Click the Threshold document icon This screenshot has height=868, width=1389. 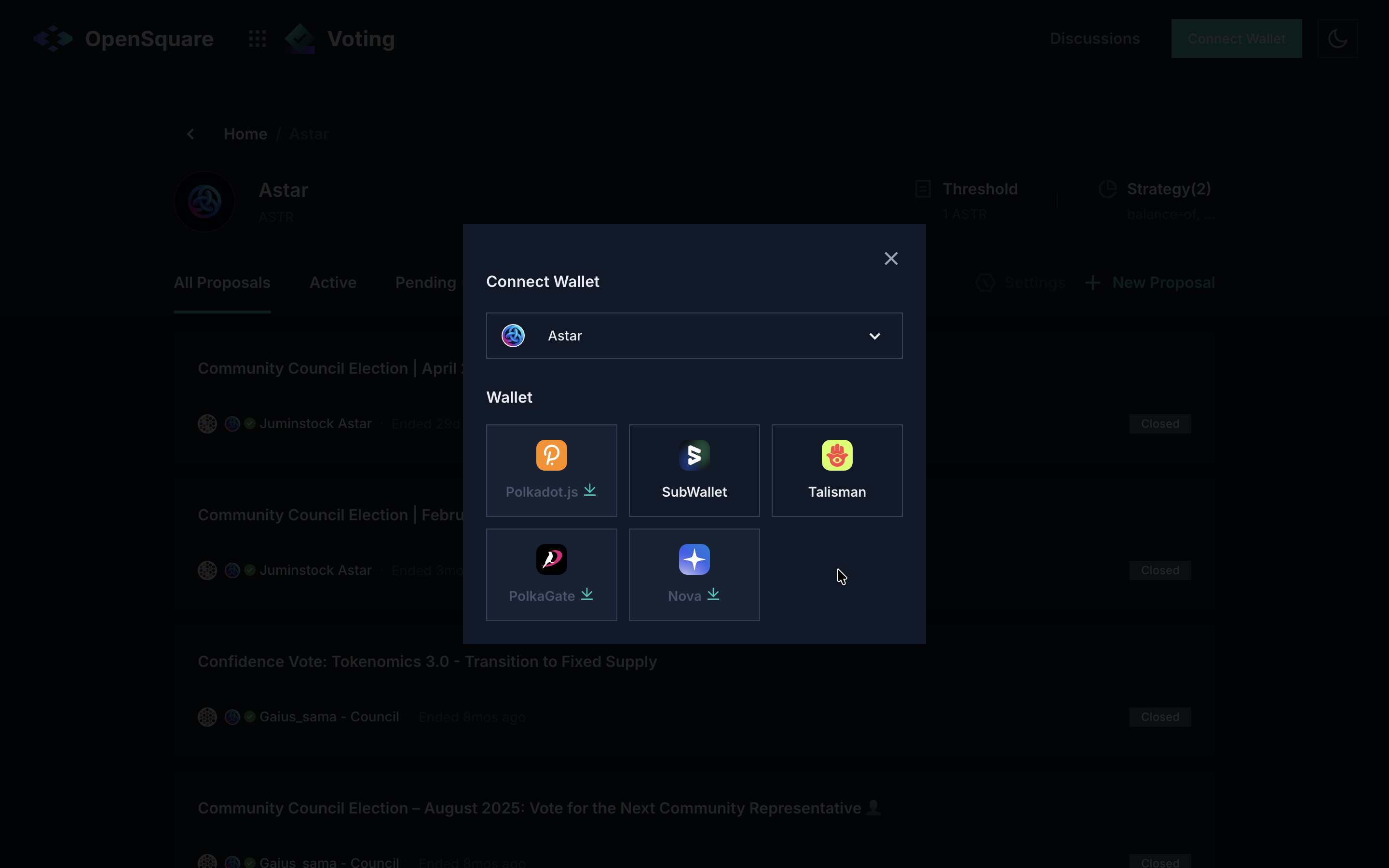pos(923,189)
